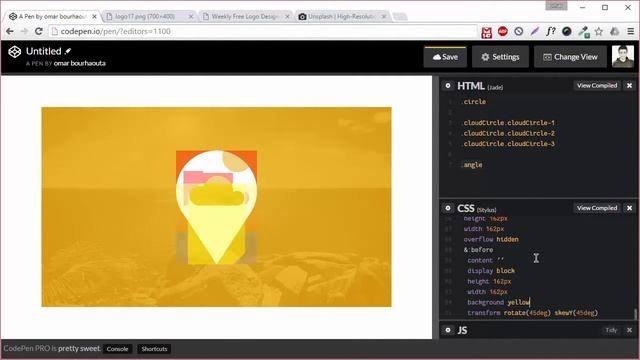This screenshot has height=360, width=640.
Task: Click the dark round extension icon
Action: click(567, 31)
